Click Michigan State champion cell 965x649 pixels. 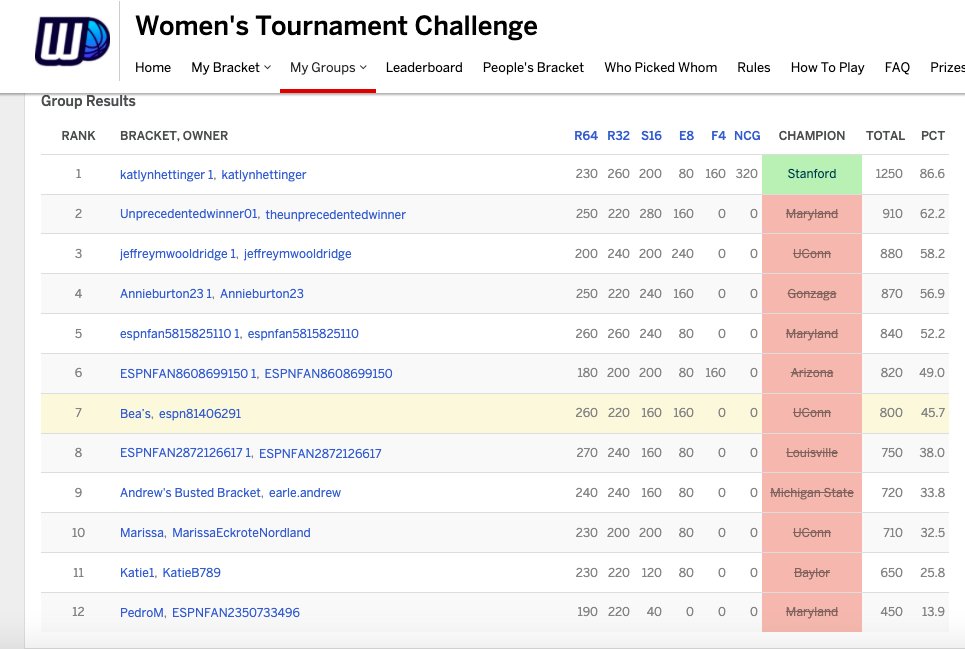point(812,493)
